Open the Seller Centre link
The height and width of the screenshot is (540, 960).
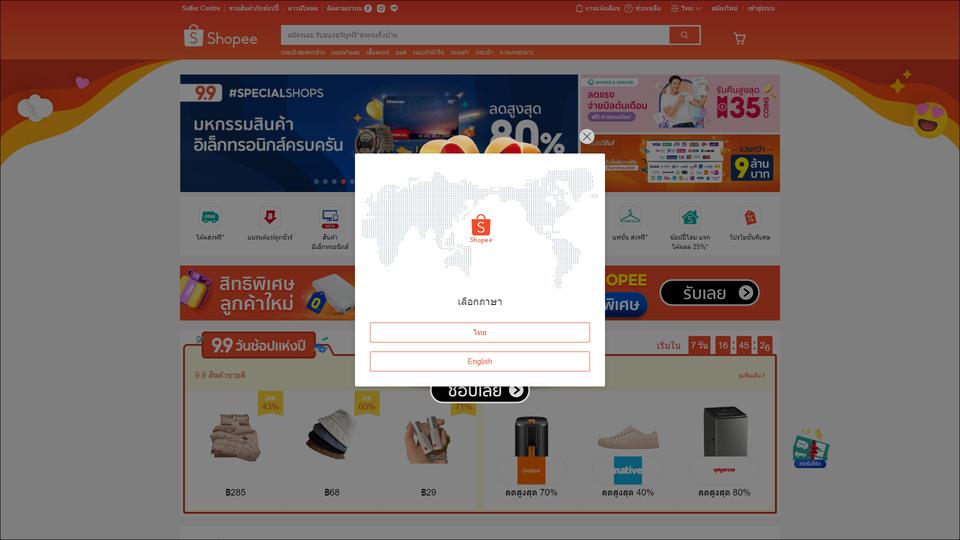[201, 9]
